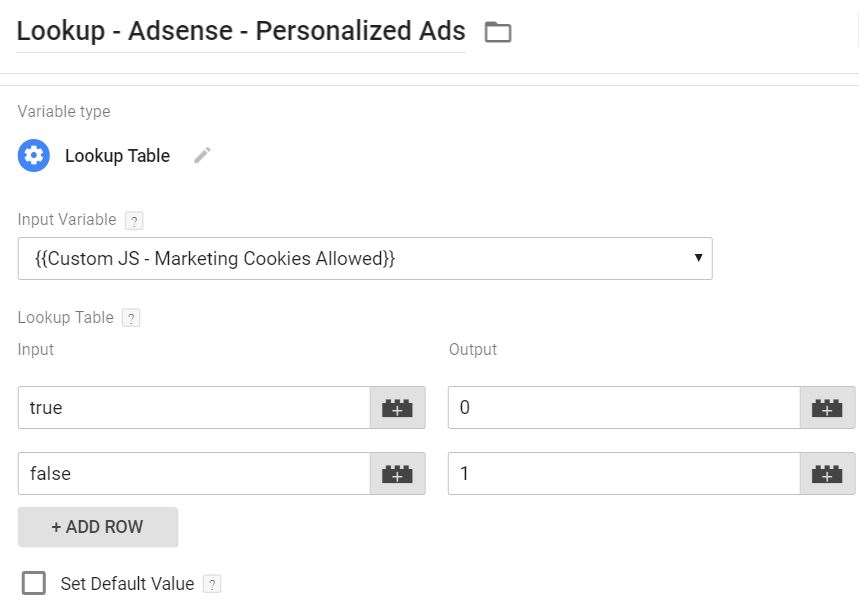Click the folder icon beside the variable name
The height and width of the screenshot is (613, 859).
point(497,32)
